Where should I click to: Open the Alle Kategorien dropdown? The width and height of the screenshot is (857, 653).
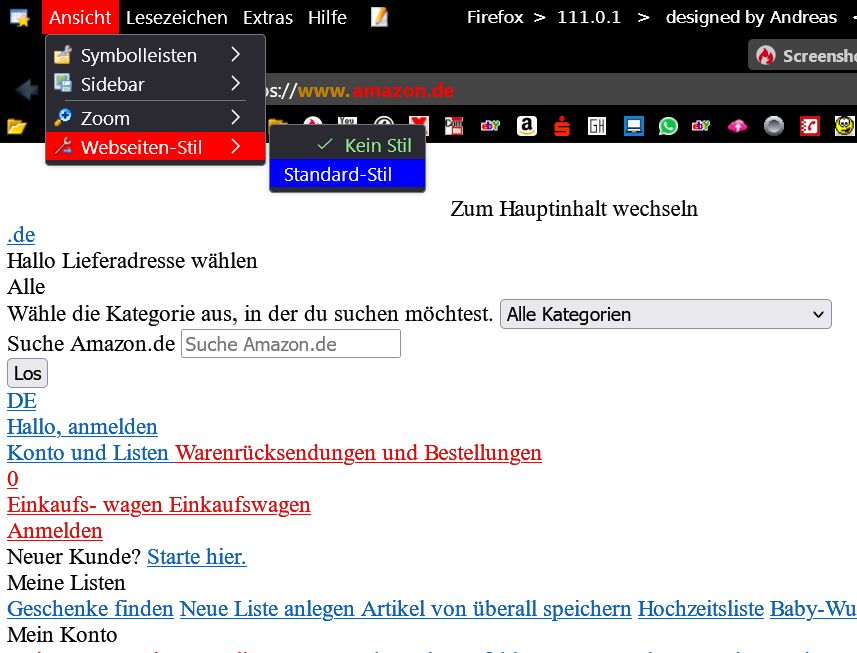click(x=665, y=314)
